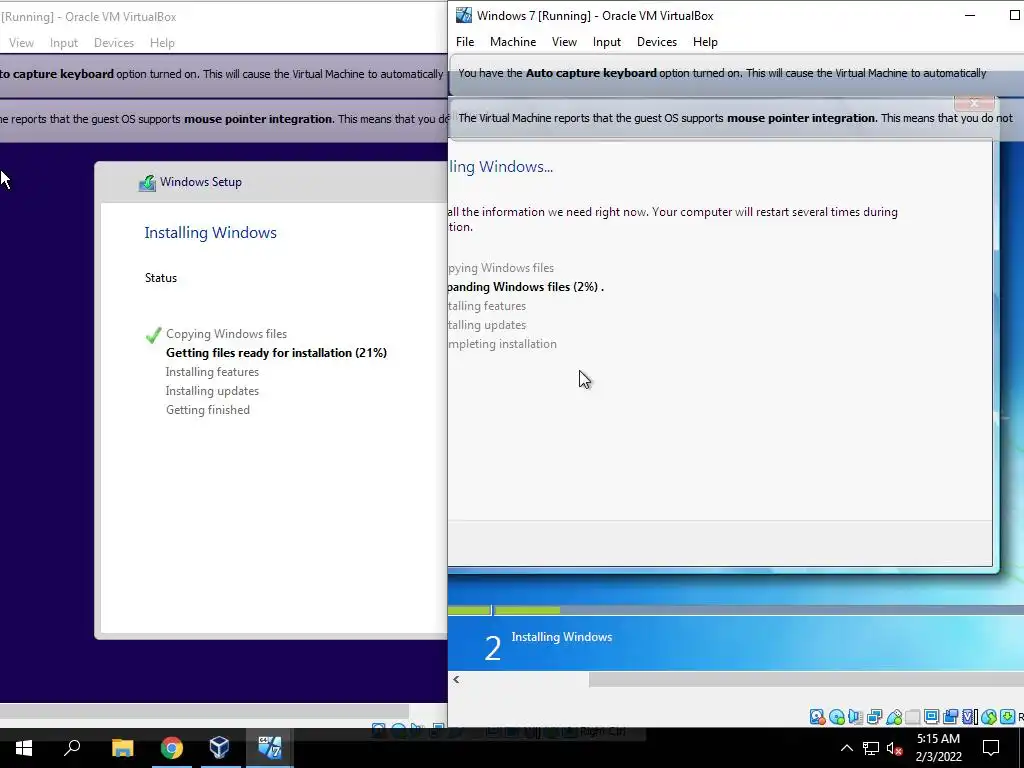Open Windows Start menu
1024x768 pixels.
[24, 748]
